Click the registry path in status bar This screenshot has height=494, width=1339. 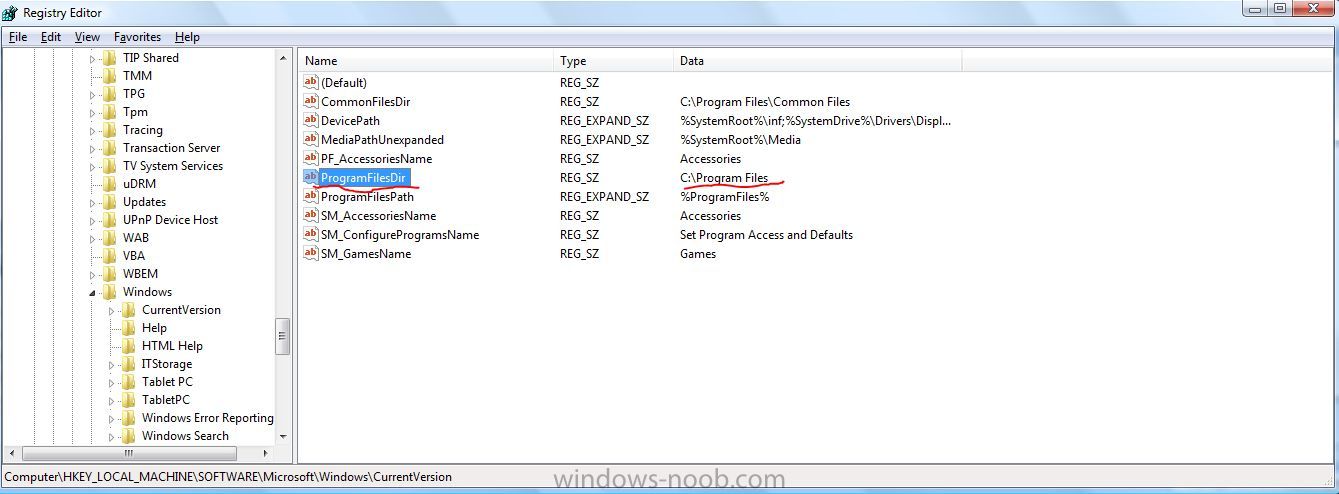tap(229, 477)
